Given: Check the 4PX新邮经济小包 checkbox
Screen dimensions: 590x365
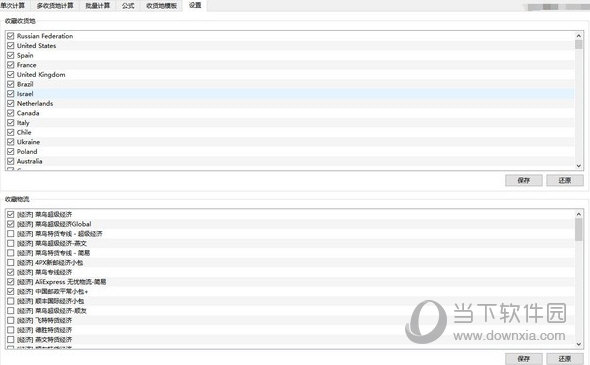Looking at the screenshot, I should pyautogui.click(x=11, y=263).
